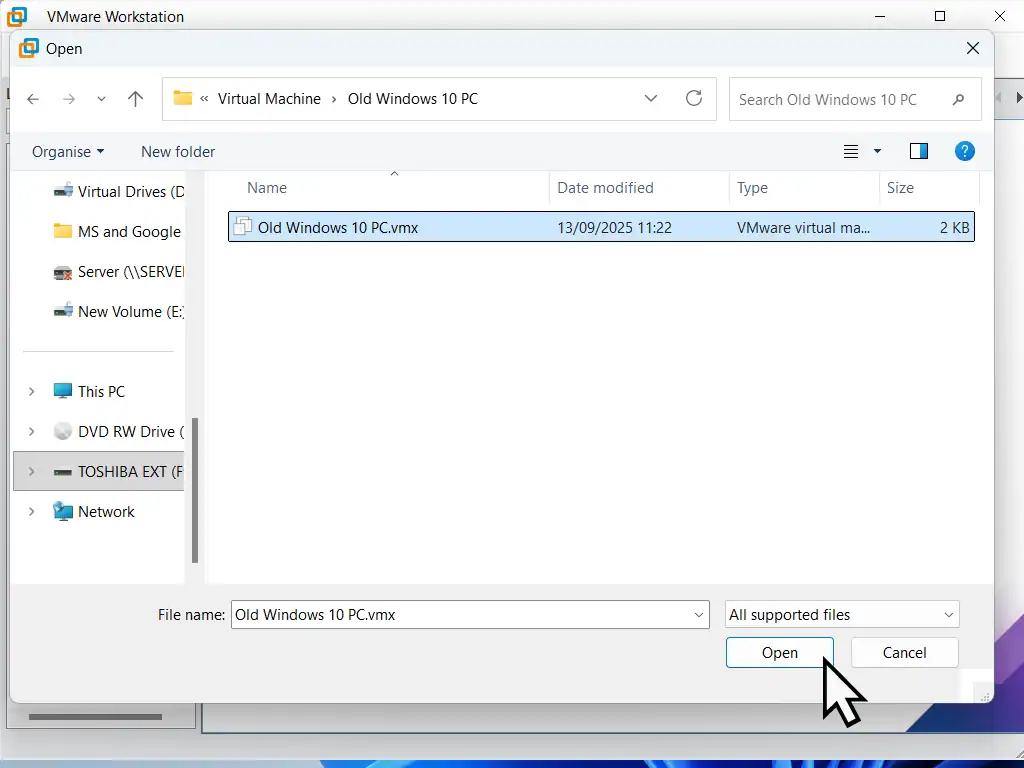The image size is (1024, 768).
Task: Click the Open button
Action: (x=779, y=652)
